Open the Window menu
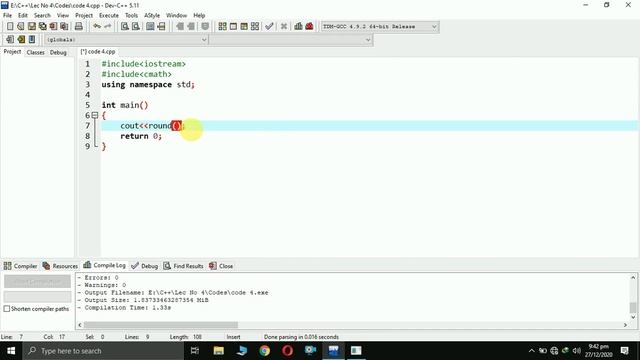640x360 pixels. pos(176,16)
